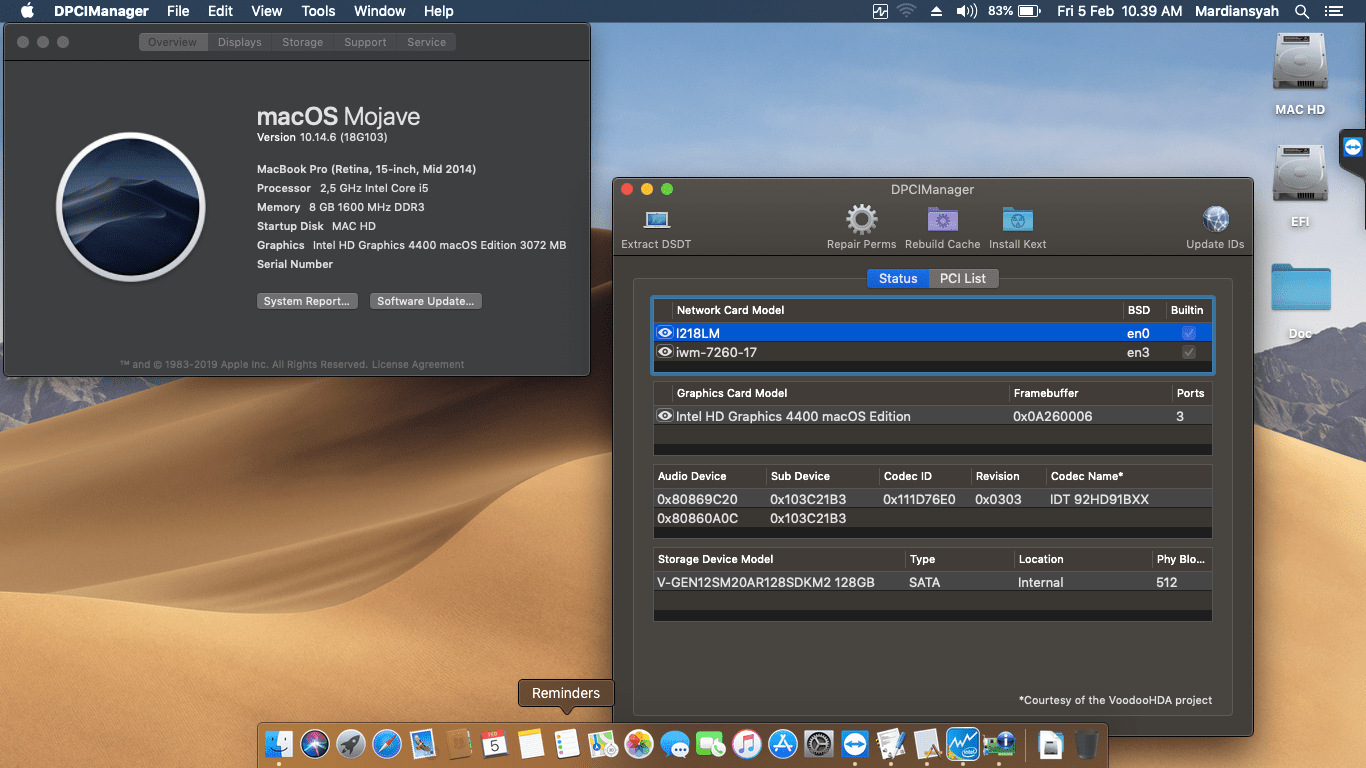Screen dimensions: 1366x768
Task: Open the Install Kext tool
Action: point(1017,219)
